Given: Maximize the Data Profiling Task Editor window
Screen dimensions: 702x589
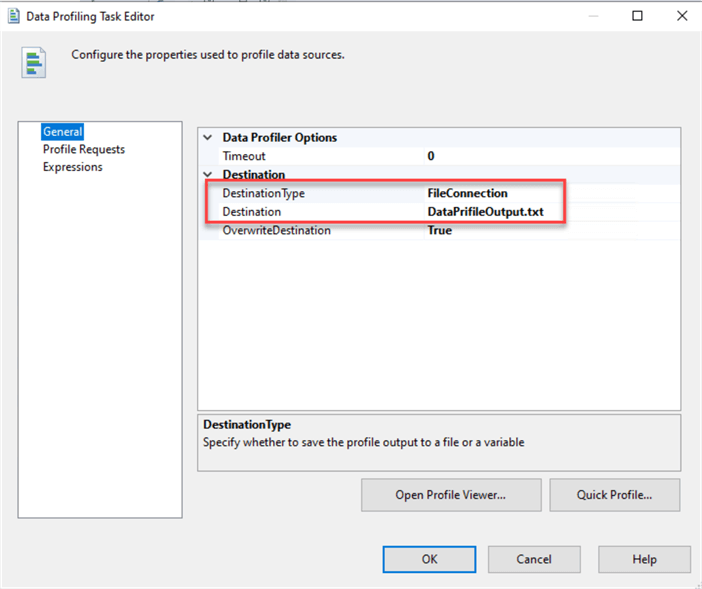Looking at the screenshot, I should coord(638,16).
